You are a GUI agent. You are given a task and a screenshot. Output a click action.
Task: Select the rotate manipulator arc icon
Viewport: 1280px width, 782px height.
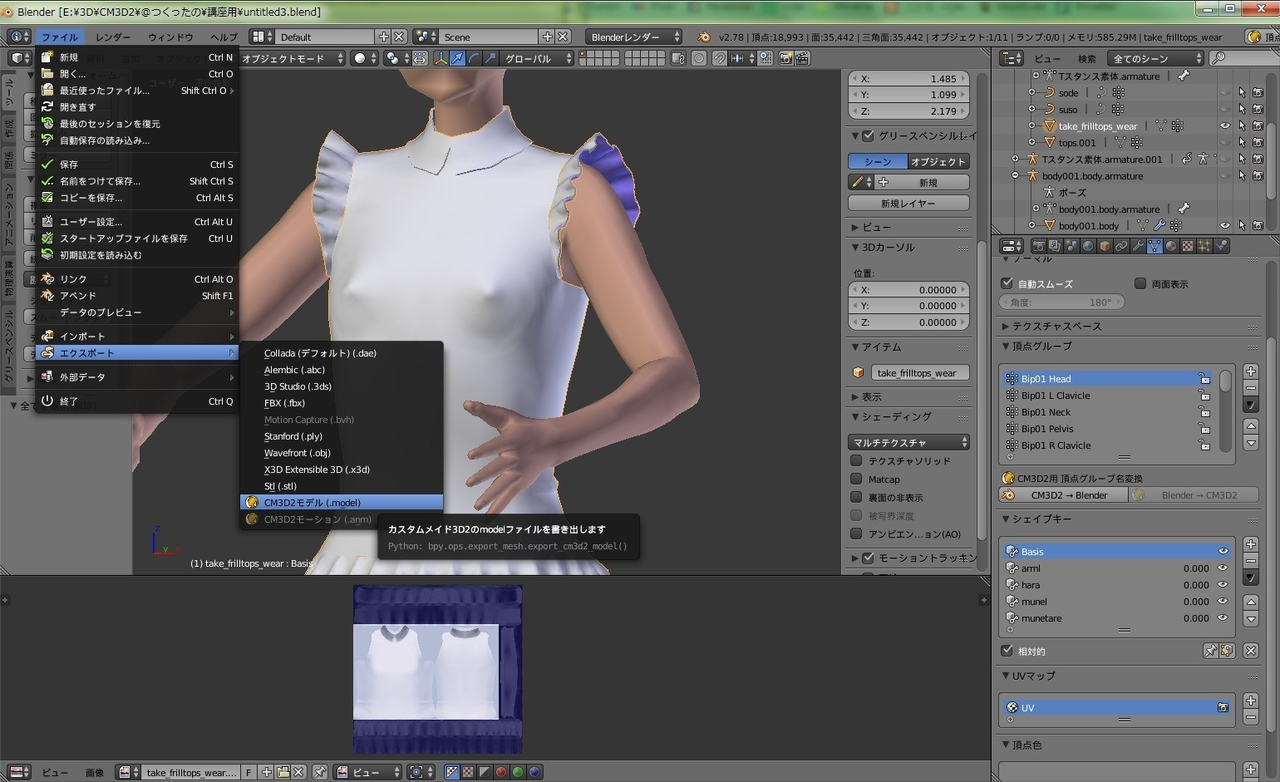[473, 58]
